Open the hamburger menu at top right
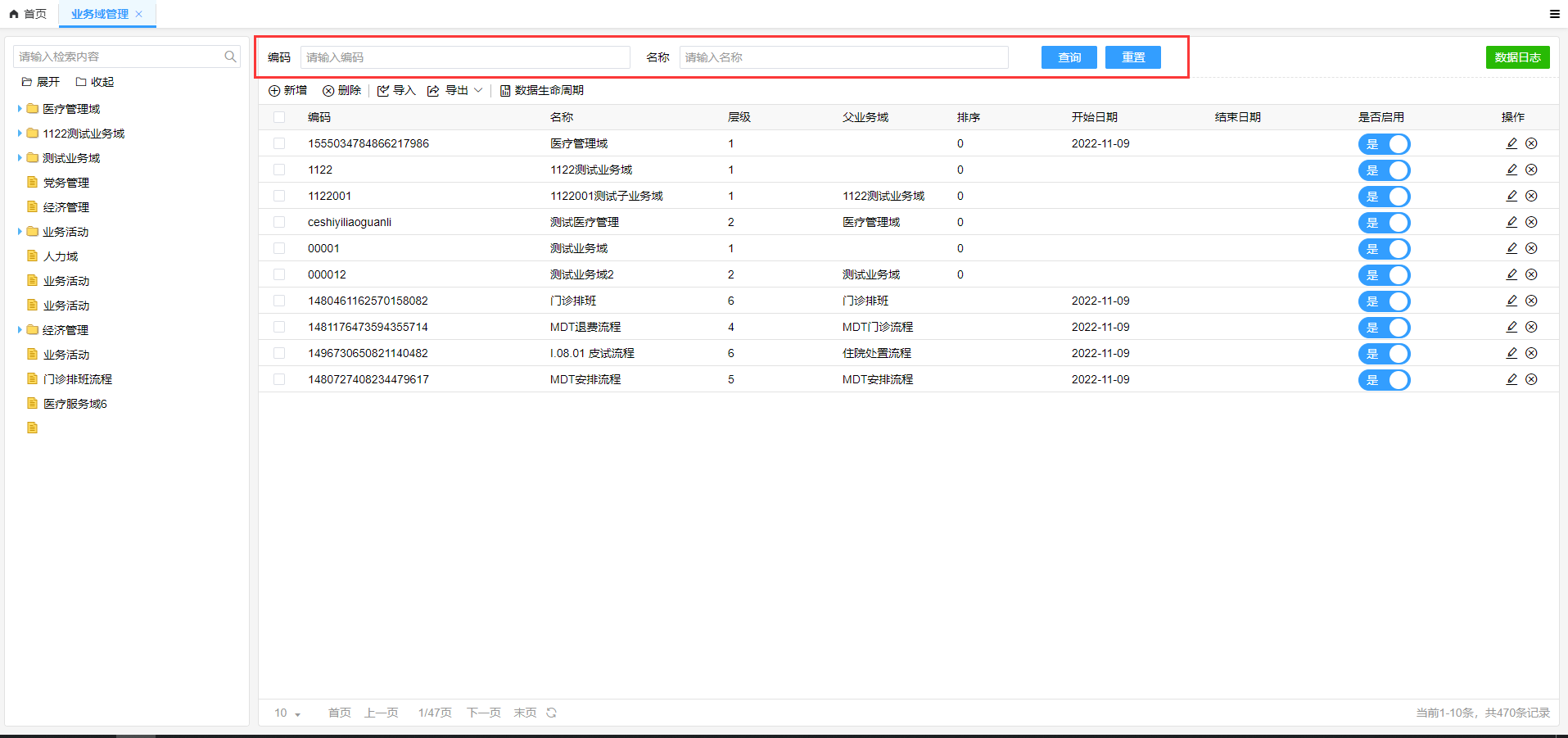This screenshot has width=1568, height=738. (1554, 14)
